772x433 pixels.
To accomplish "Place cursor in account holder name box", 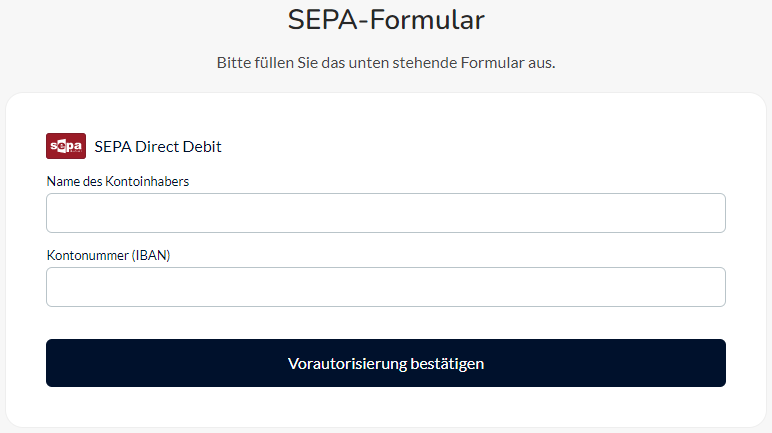I will point(386,213).
